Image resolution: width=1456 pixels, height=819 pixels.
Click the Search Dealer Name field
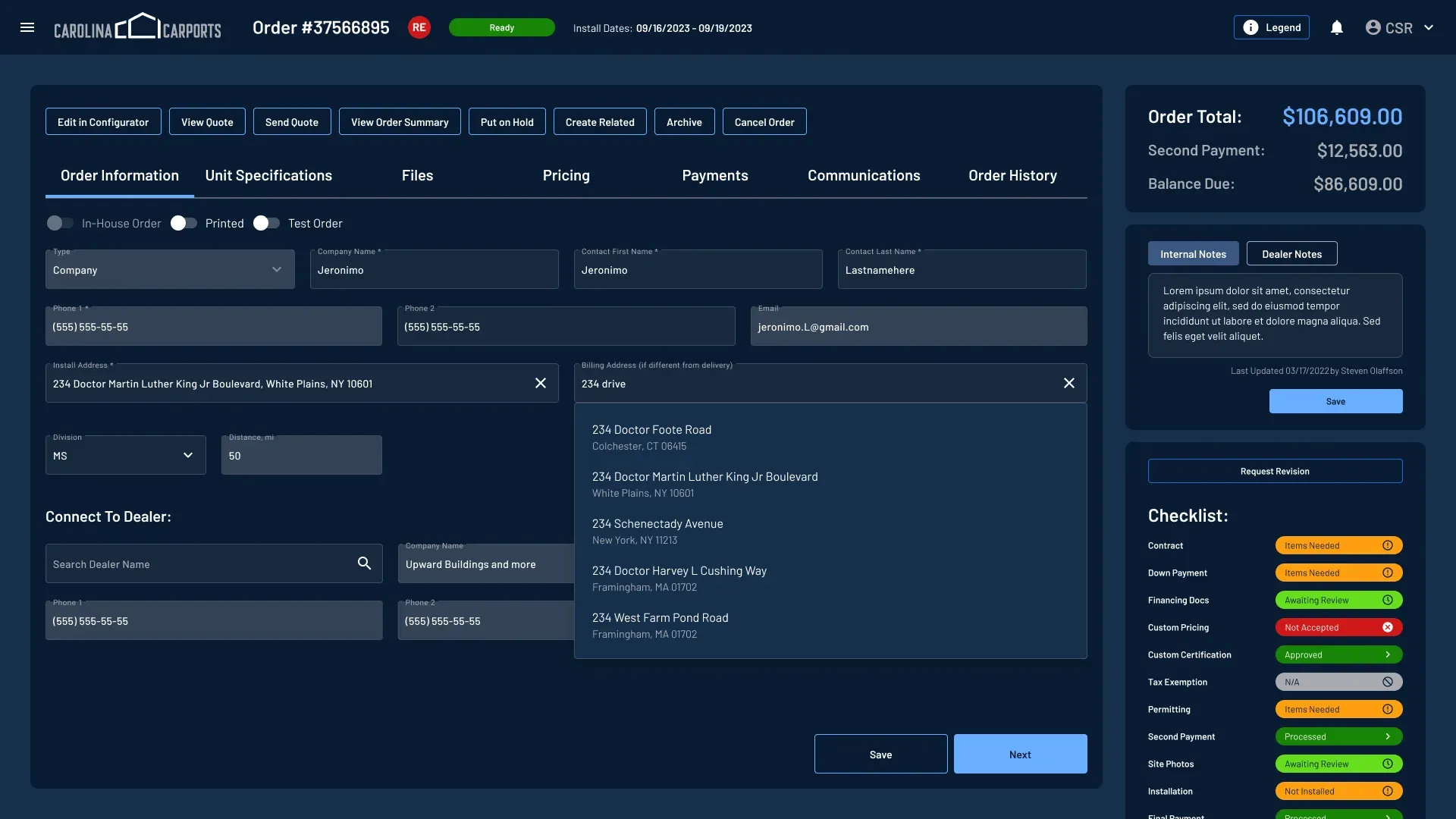[214, 563]
